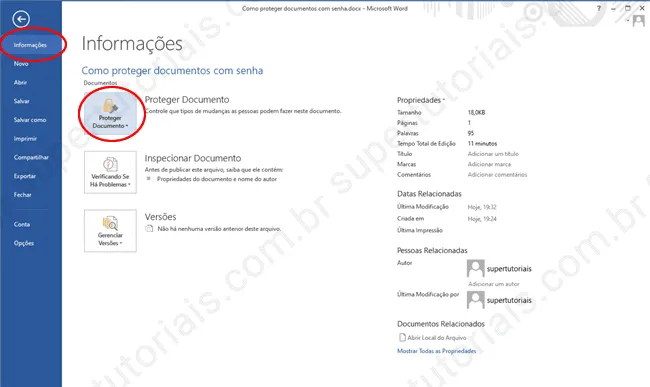Click the Pessoas Relacionadas heading
Screen dimensions: 650x387
tap(432, 250)
